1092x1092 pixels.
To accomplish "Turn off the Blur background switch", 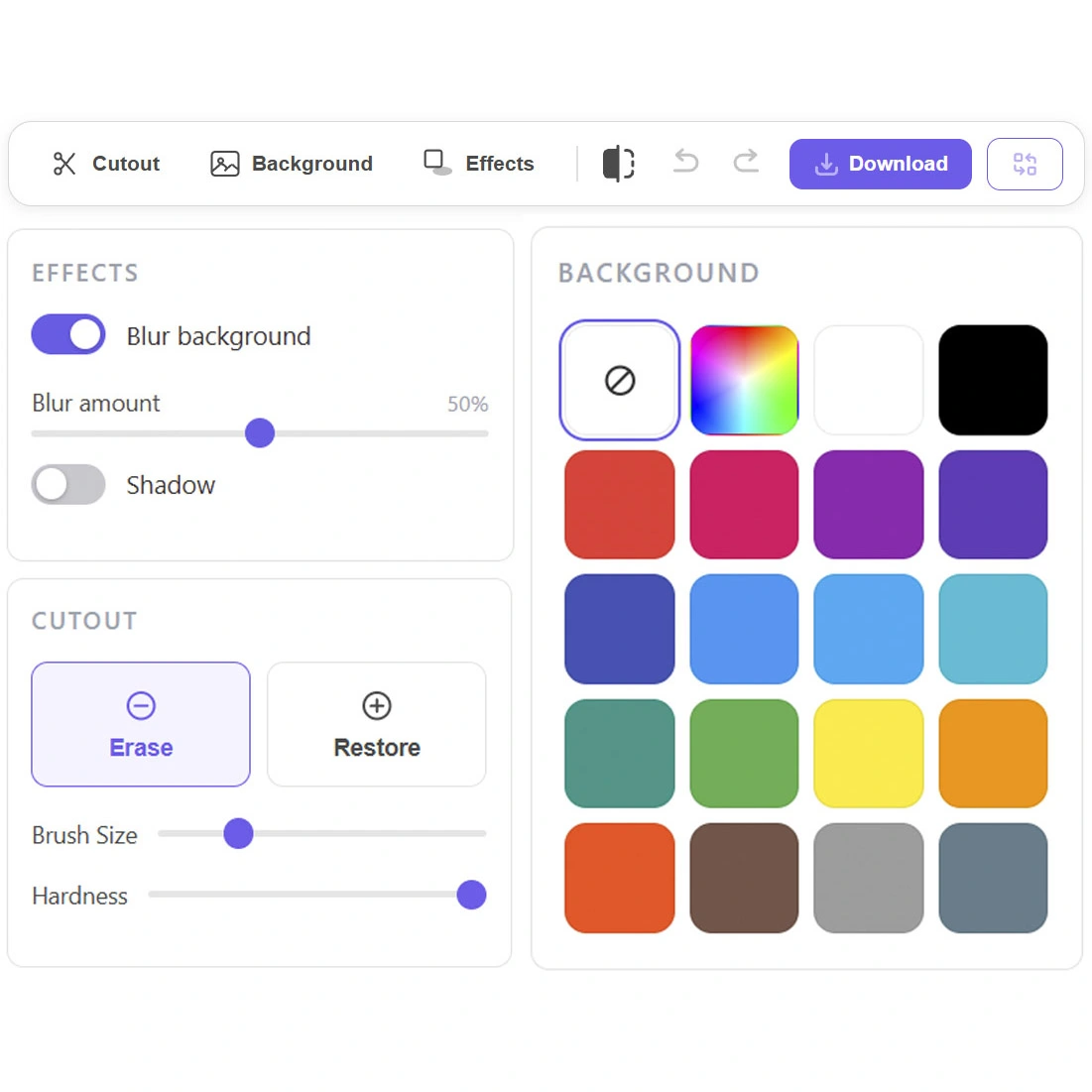I will pos(68,334).
